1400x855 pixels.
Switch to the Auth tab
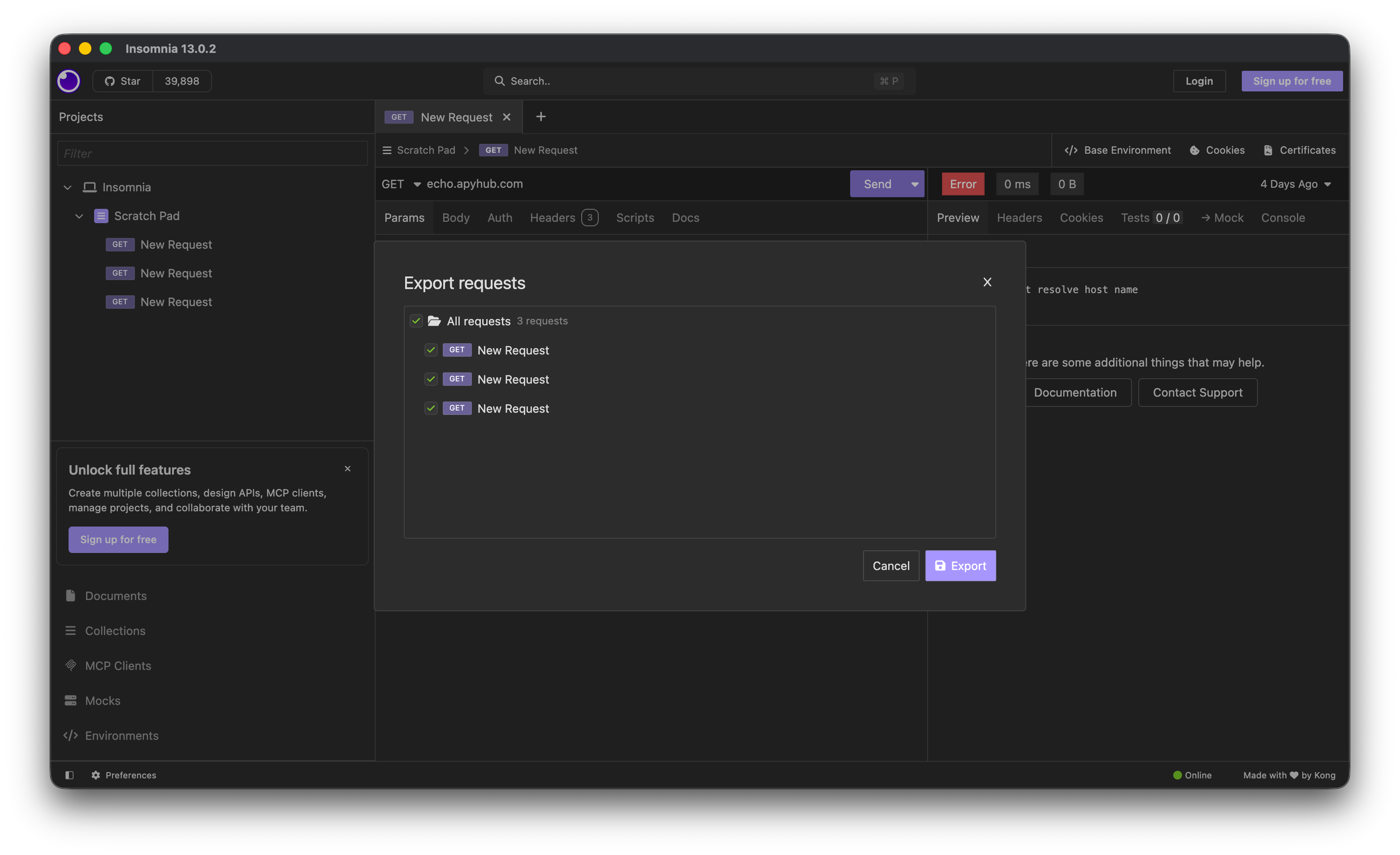coord(500,218)
